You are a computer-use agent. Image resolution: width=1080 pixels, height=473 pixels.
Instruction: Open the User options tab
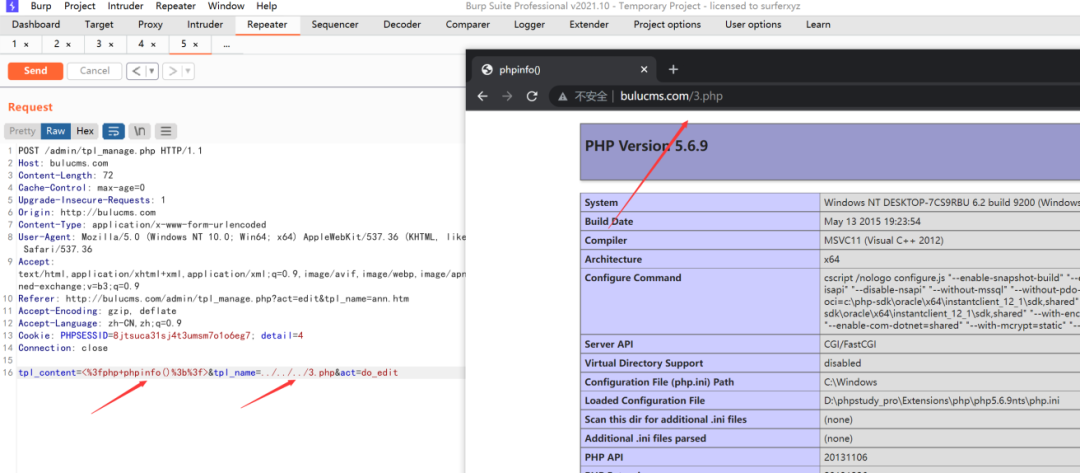(753, 25)
